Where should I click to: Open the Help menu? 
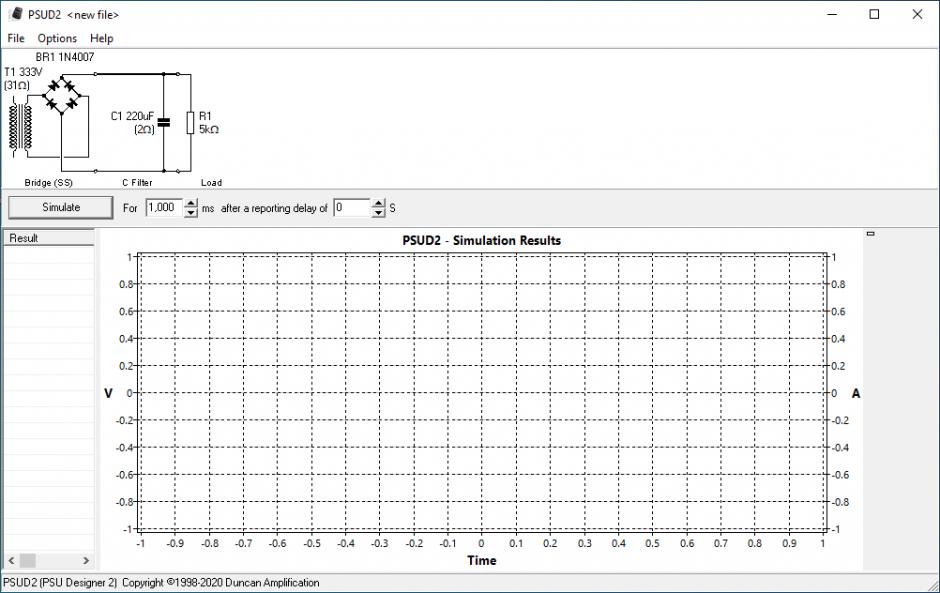[x=101, y=38]
